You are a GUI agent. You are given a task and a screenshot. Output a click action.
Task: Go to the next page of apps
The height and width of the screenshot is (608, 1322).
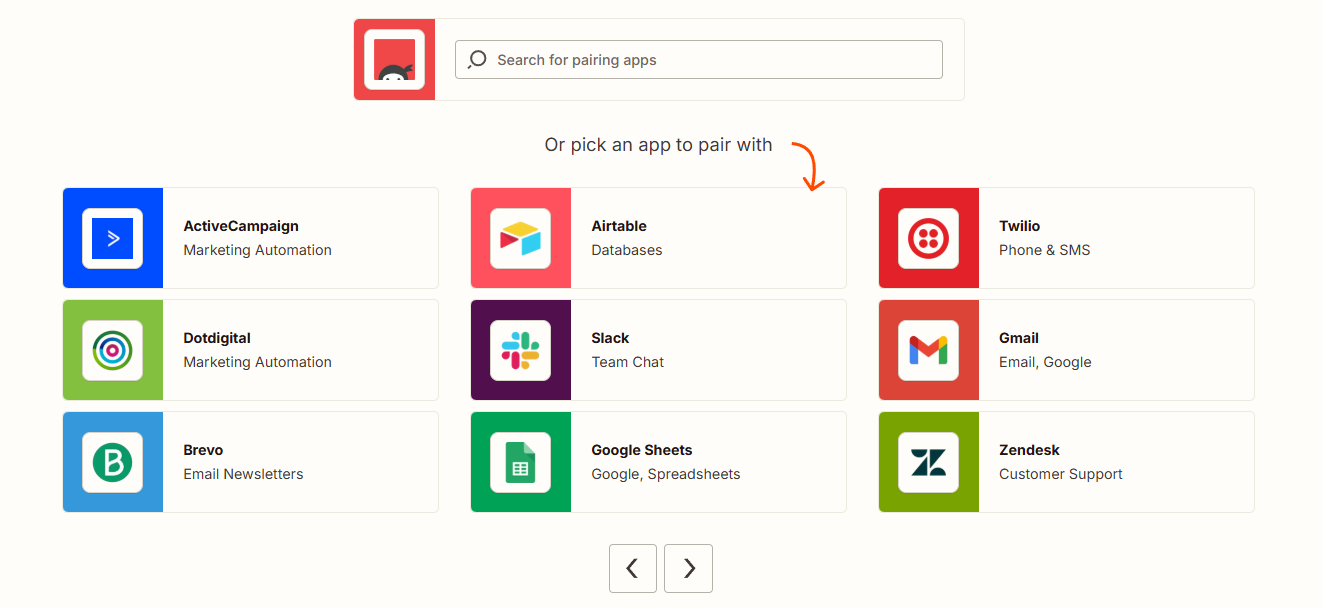click(688, 568)
